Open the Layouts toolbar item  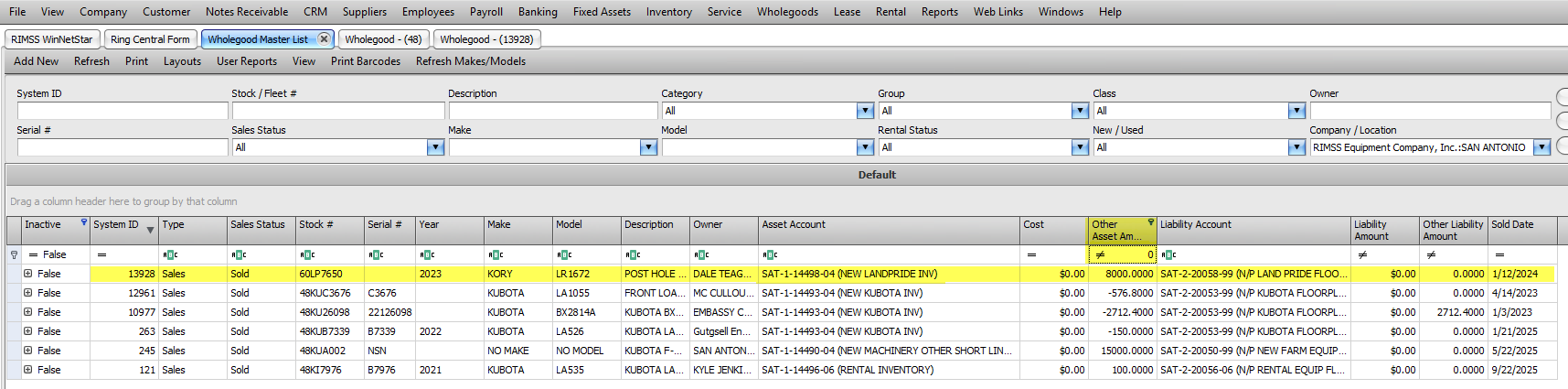coord(182,61)
